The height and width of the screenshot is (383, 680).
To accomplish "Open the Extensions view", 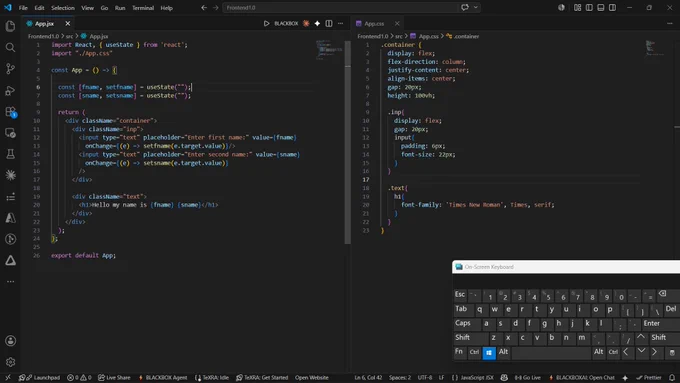I will 10,112.
